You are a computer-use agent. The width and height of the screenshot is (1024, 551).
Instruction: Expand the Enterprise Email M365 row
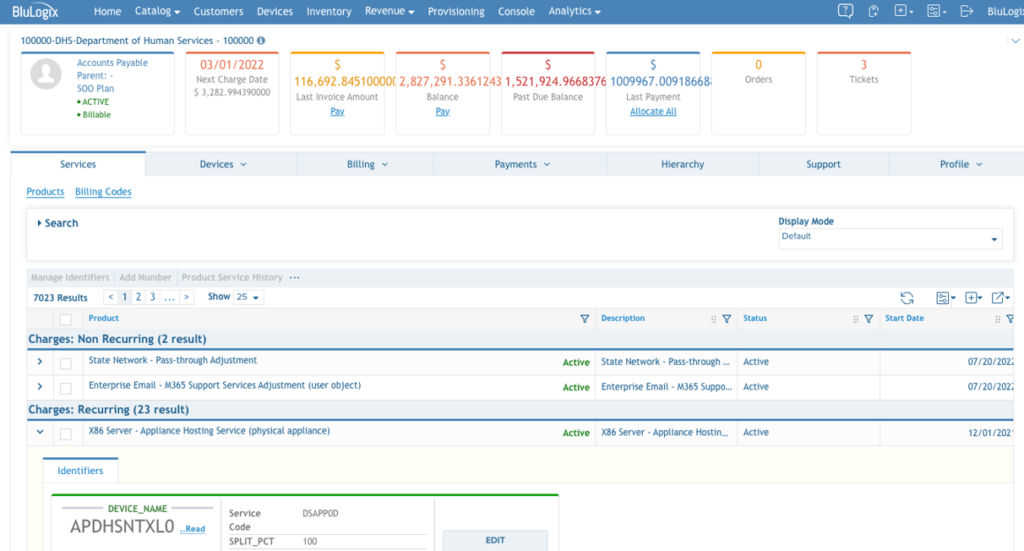(x=40, y=386)
